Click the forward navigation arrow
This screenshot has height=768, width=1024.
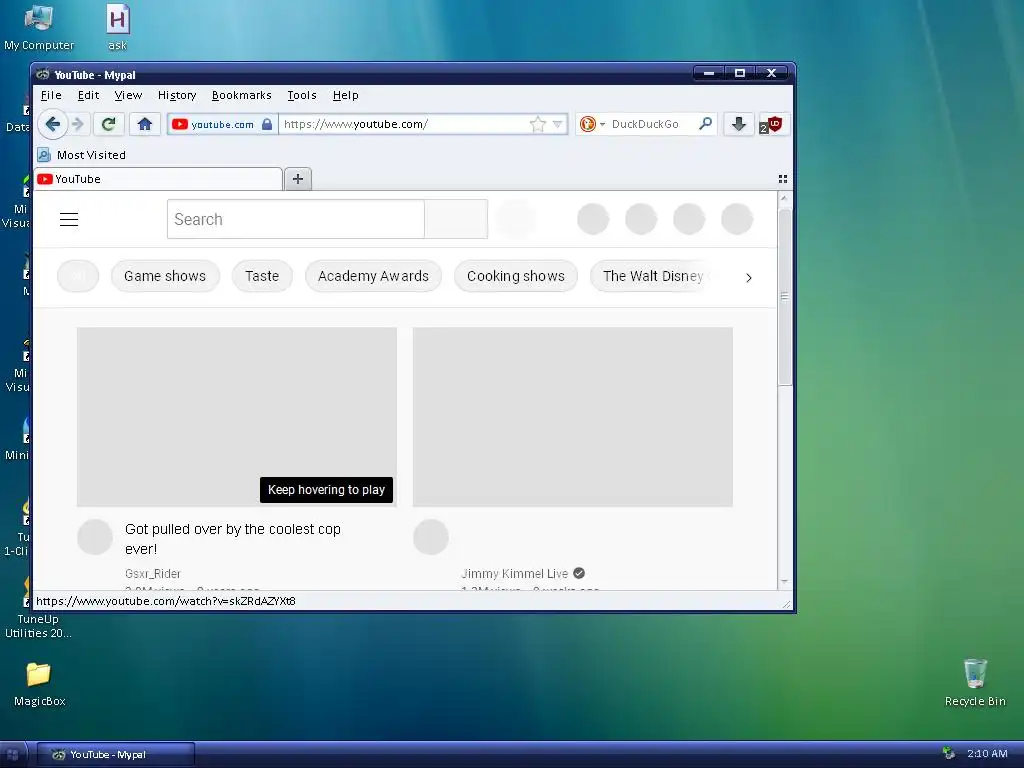point(78,124)
